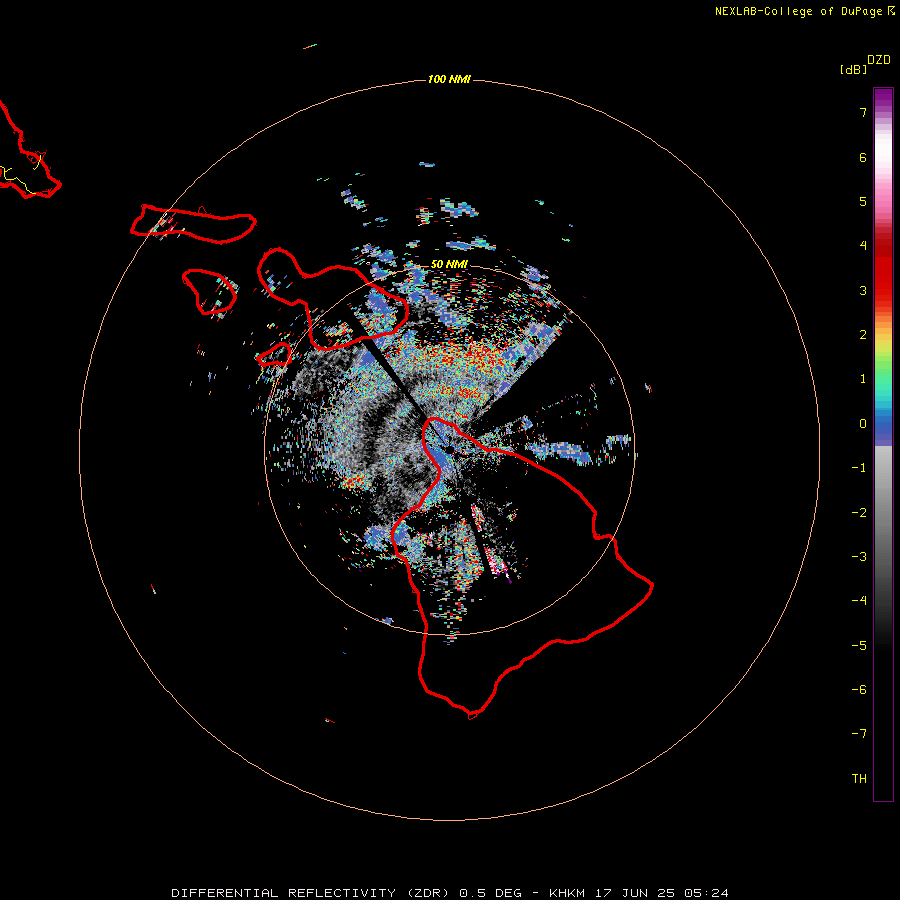900x900 pixels.
Task: Click the 0.5 DEG elevation text
Action: 491,893
